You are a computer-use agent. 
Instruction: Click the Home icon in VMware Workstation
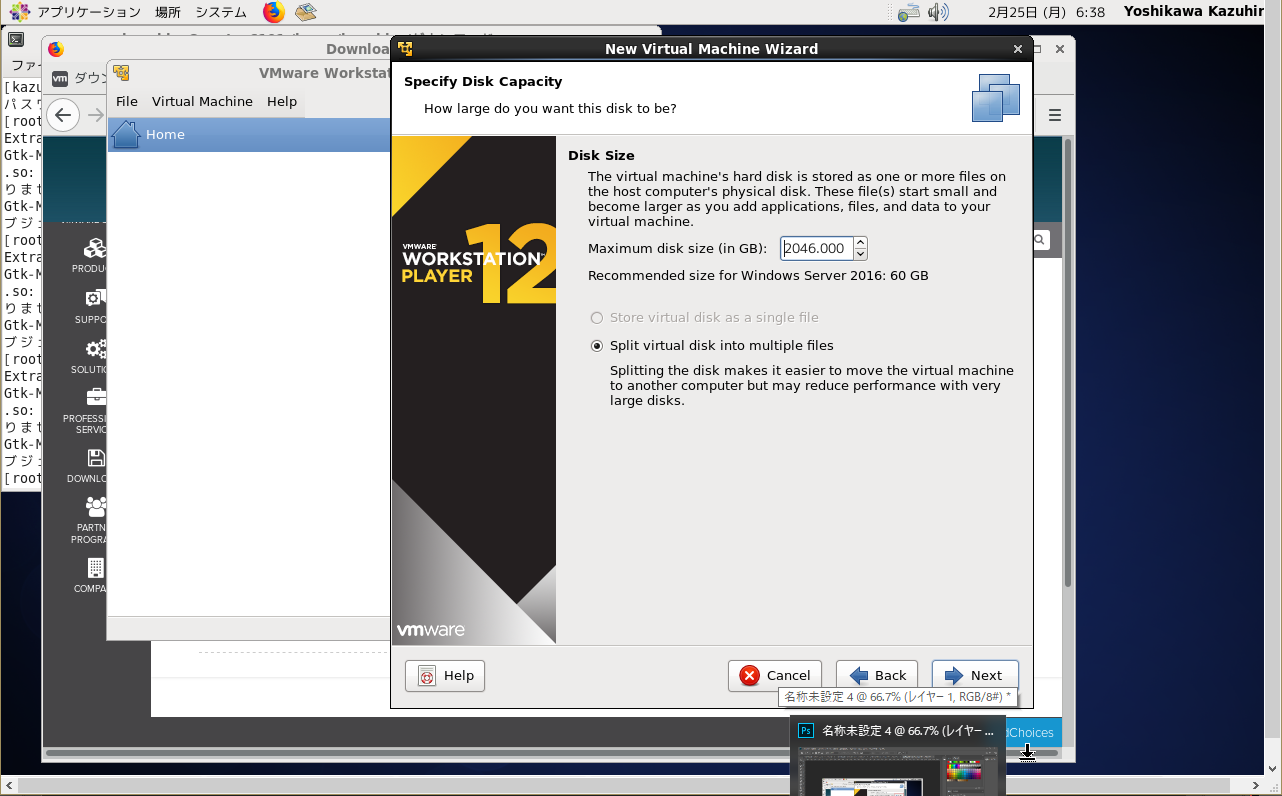point(126,134)
